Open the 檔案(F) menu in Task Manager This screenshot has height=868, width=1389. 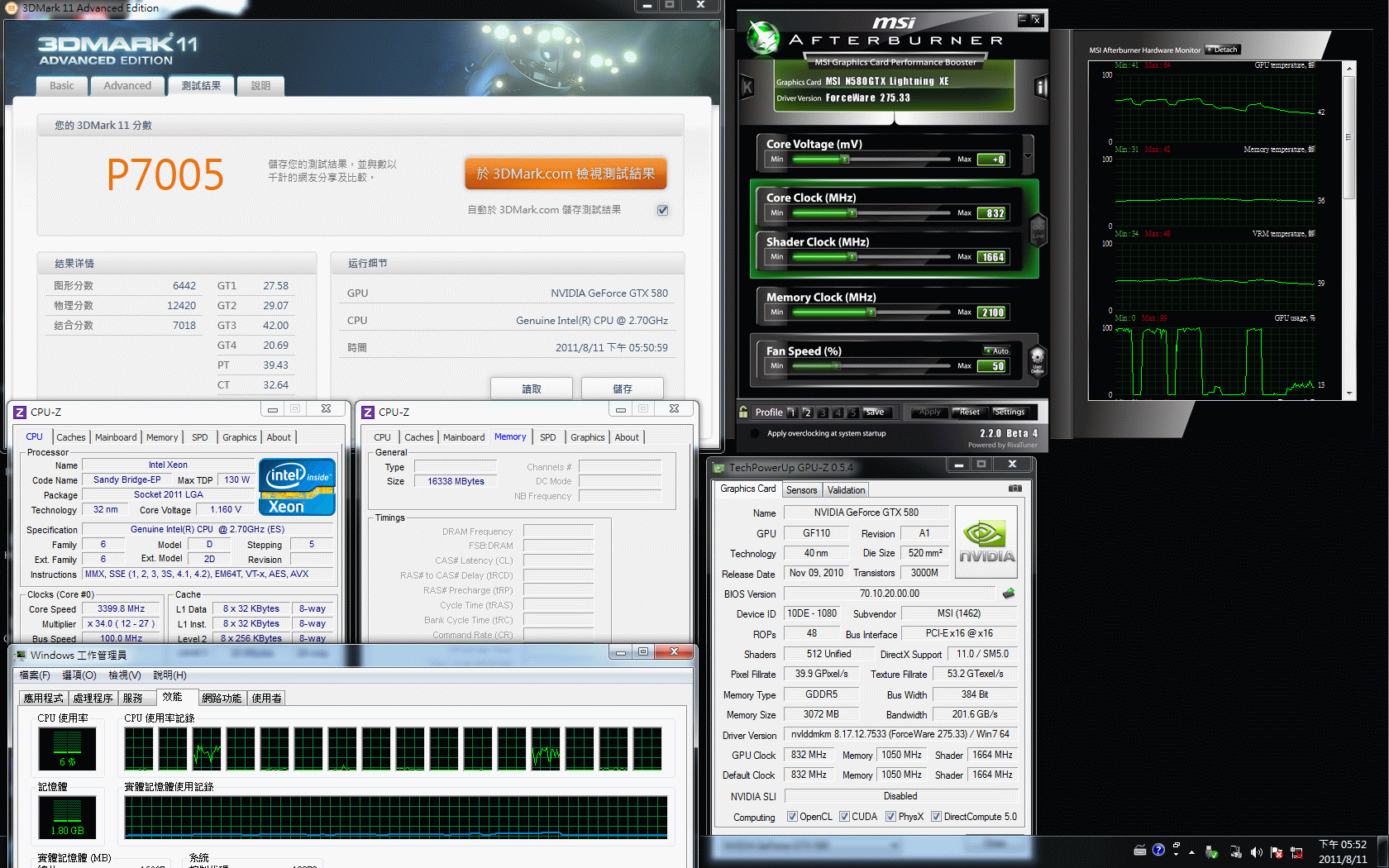35,675
